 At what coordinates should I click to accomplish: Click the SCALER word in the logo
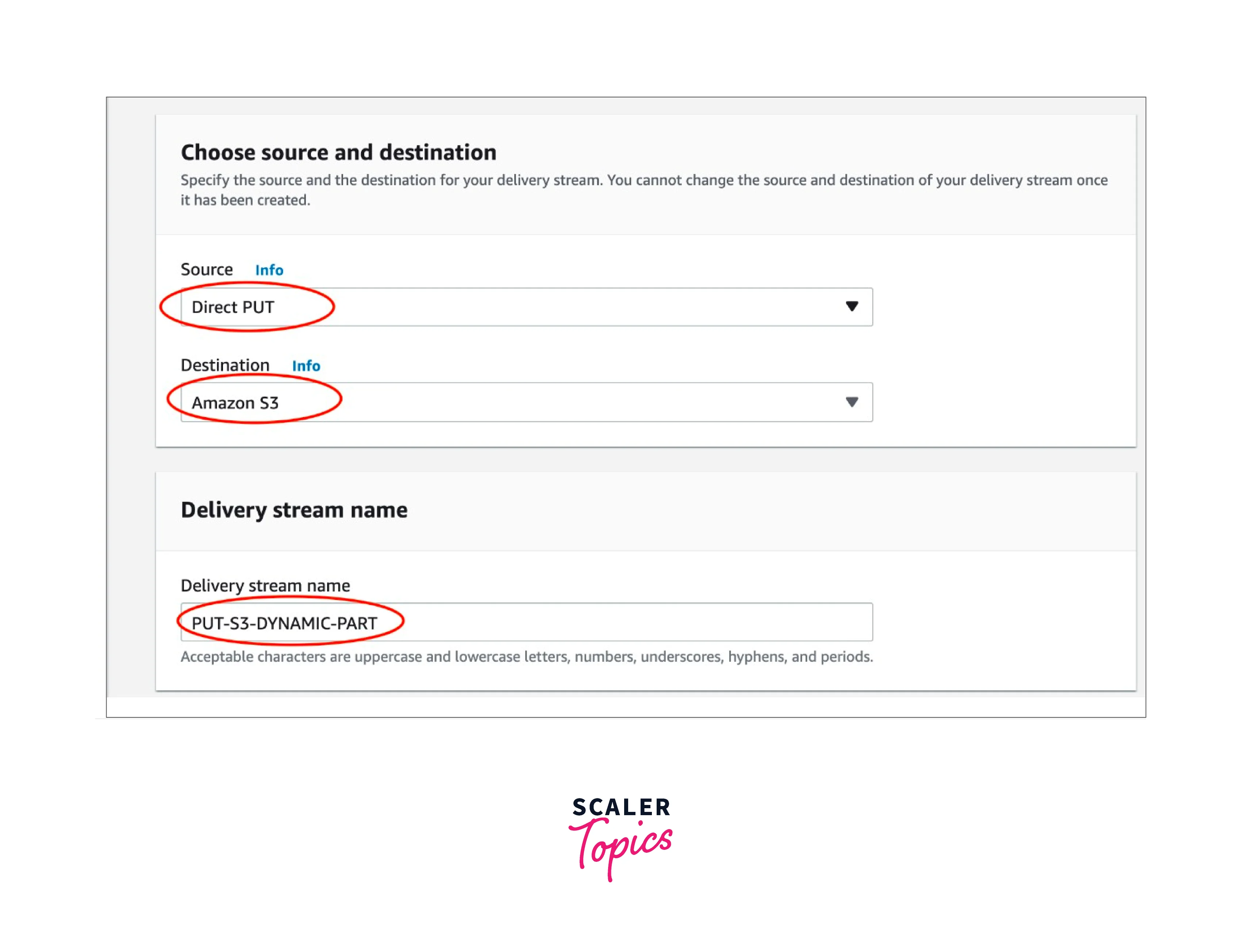pos(621,807)
